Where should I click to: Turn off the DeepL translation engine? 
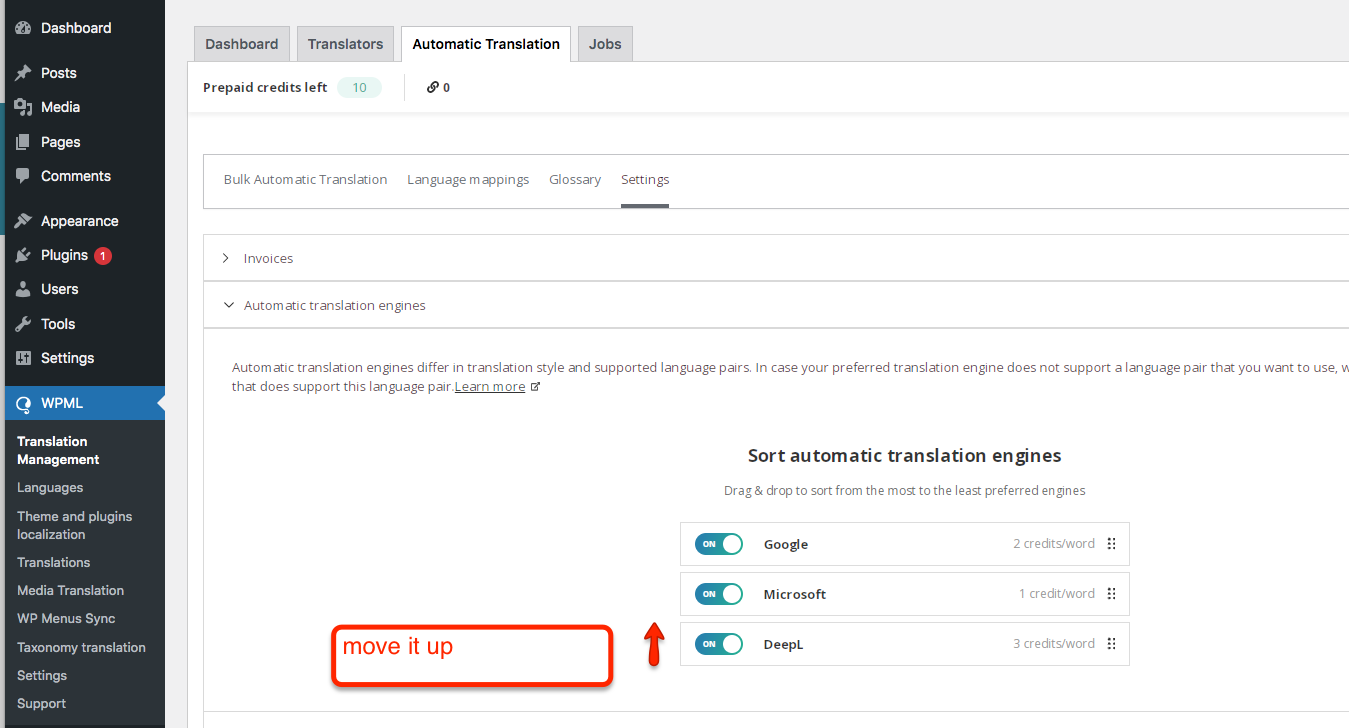tap(719, 644)
